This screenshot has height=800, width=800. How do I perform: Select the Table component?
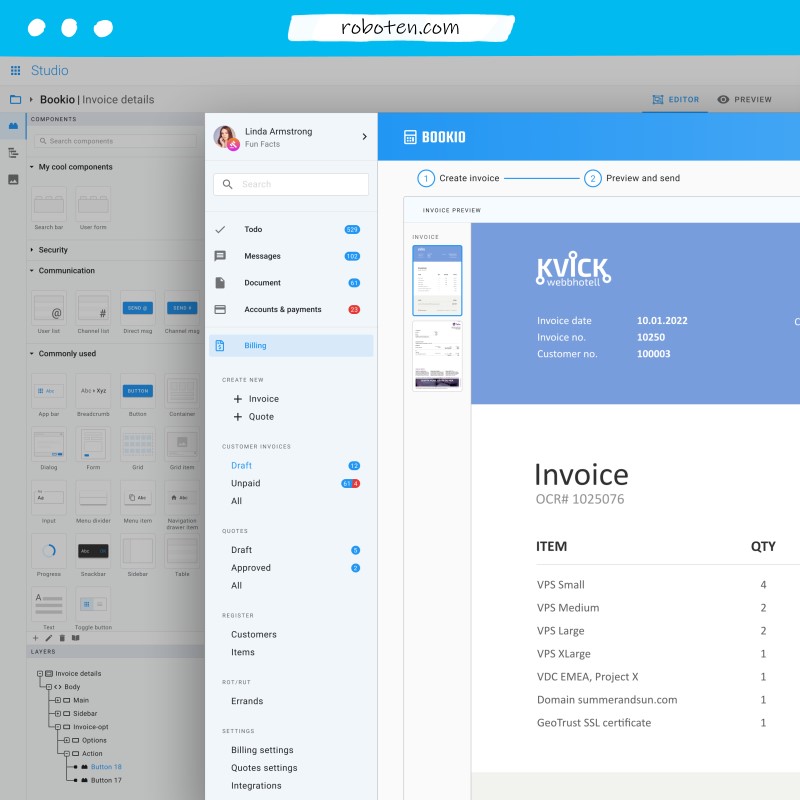pos(182,556)
